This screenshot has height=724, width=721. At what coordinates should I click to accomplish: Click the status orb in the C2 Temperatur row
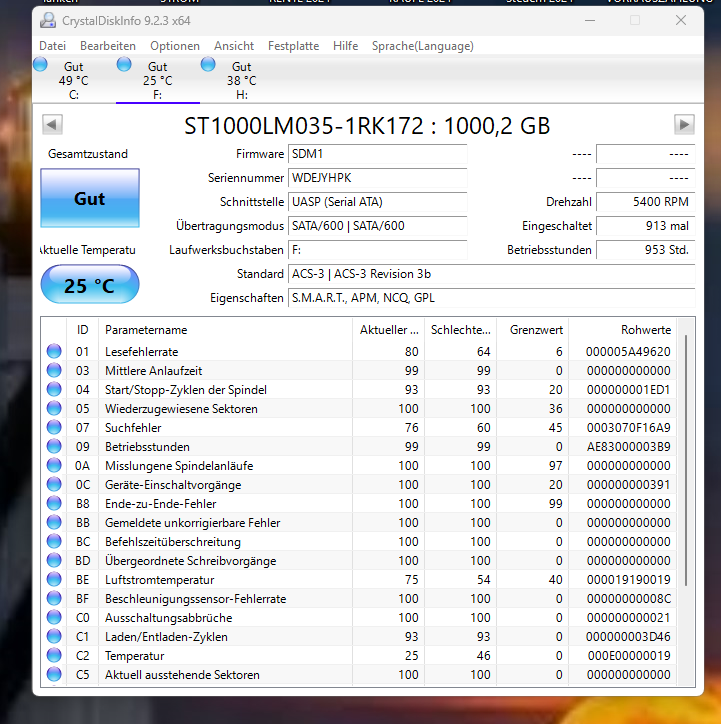coord(54,655)
